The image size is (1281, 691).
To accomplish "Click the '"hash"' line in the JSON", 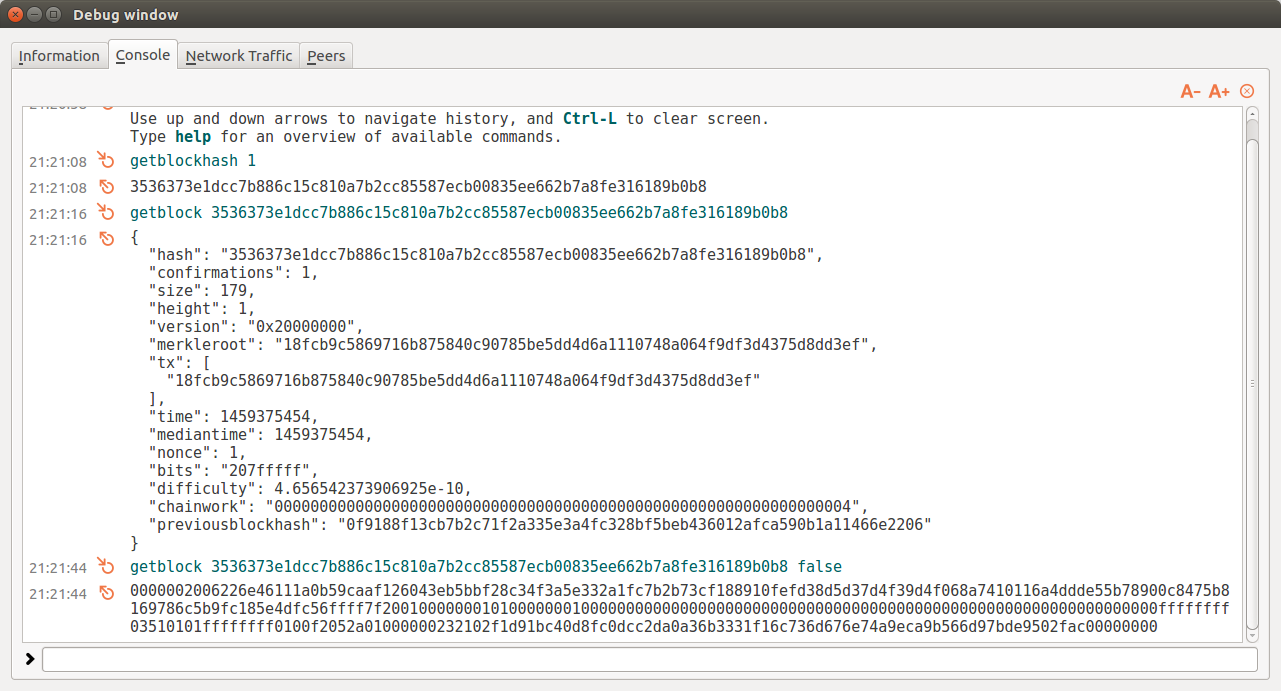I will coord(486,255).
